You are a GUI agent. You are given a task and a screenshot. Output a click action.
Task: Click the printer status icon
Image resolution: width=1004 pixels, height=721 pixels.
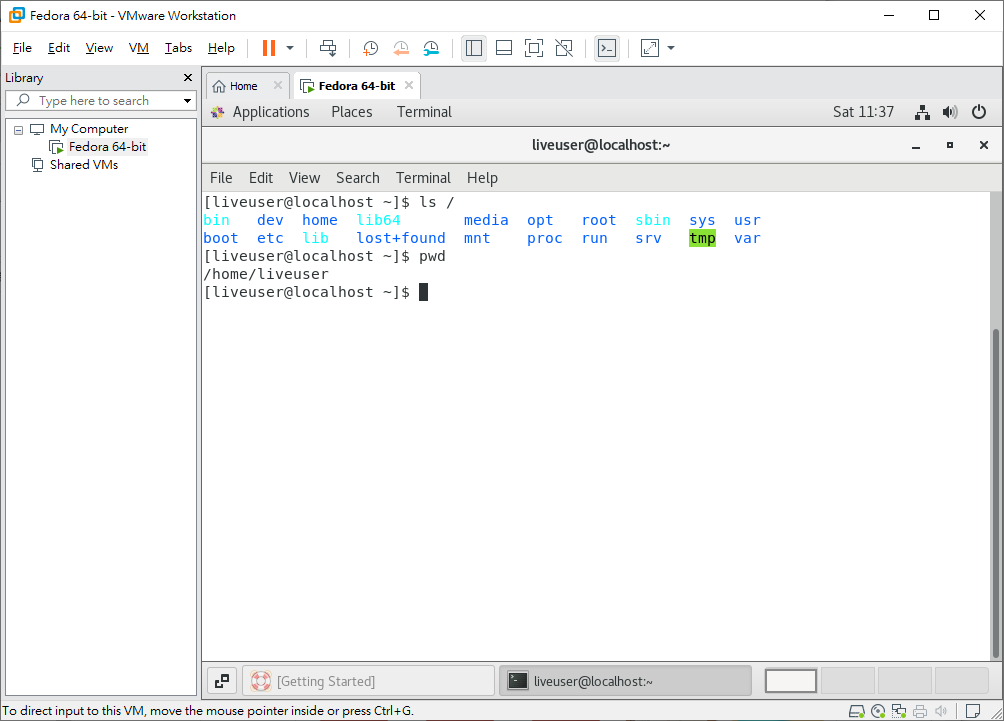920,711
